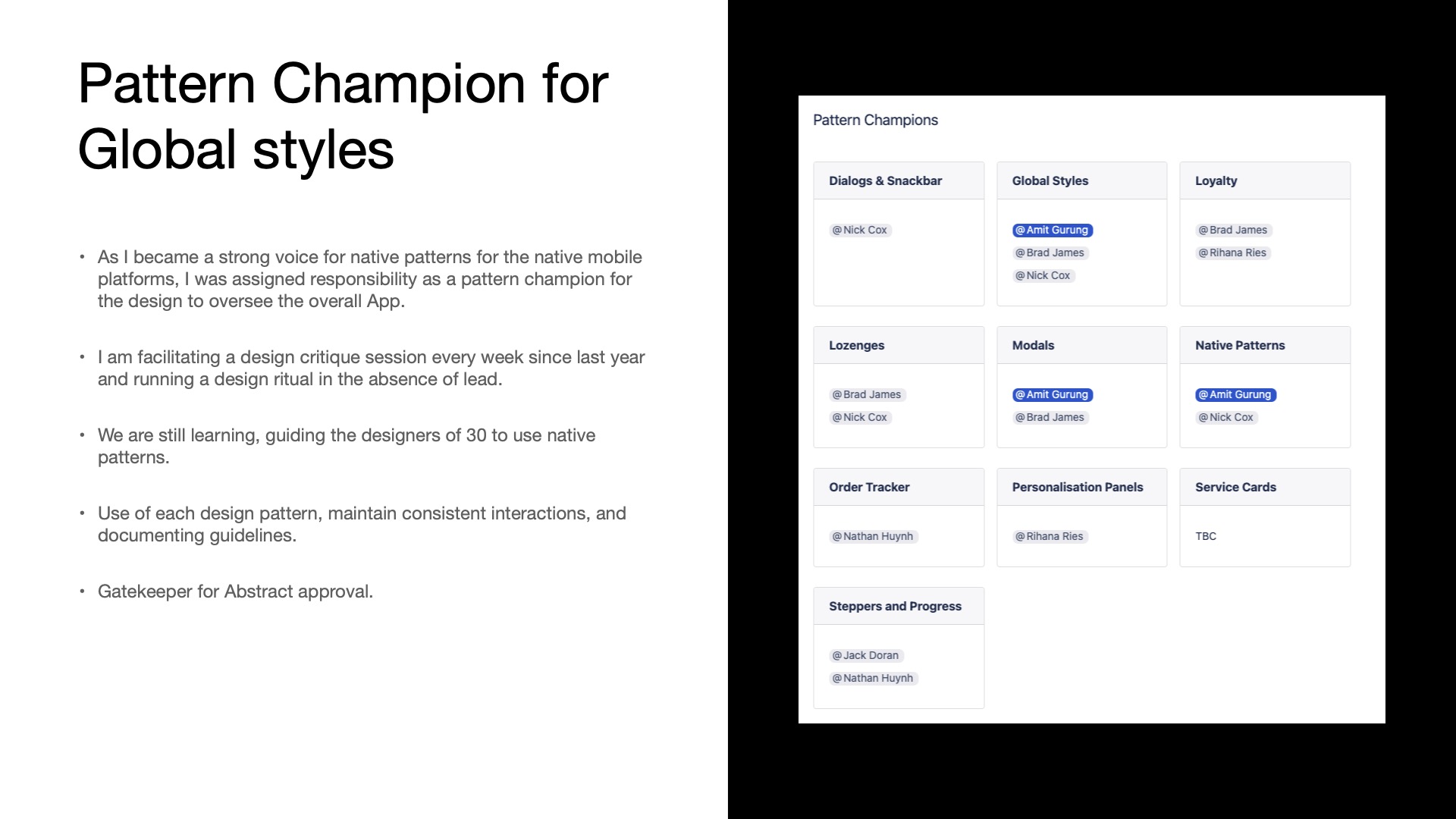This screenshot has height=819, width=1456.
Task: Click Brad James mention under Lozenges
Action: (x=867, y=395)
